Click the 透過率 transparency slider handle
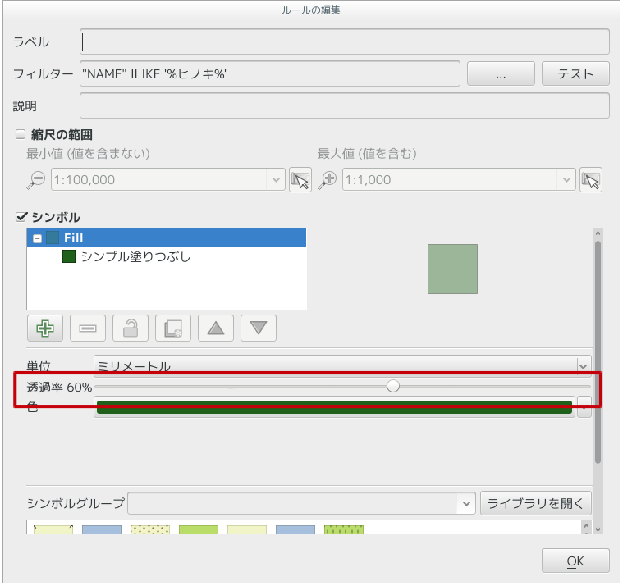 coord(393,386)
